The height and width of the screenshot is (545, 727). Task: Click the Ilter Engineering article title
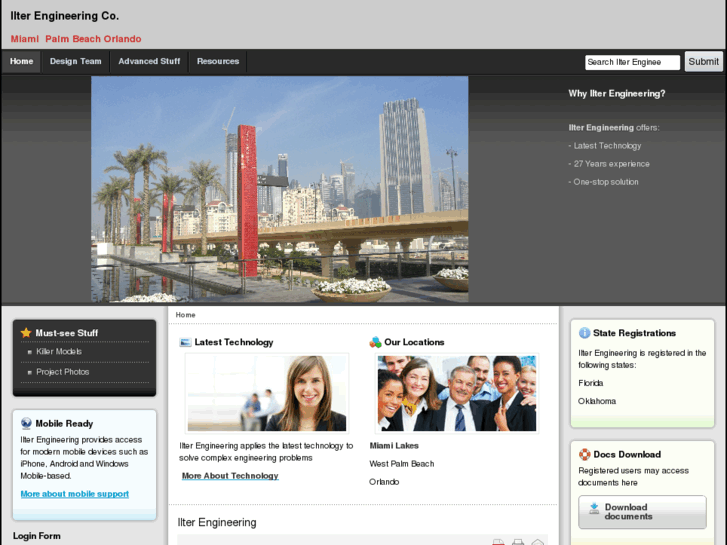coord(217,522)
